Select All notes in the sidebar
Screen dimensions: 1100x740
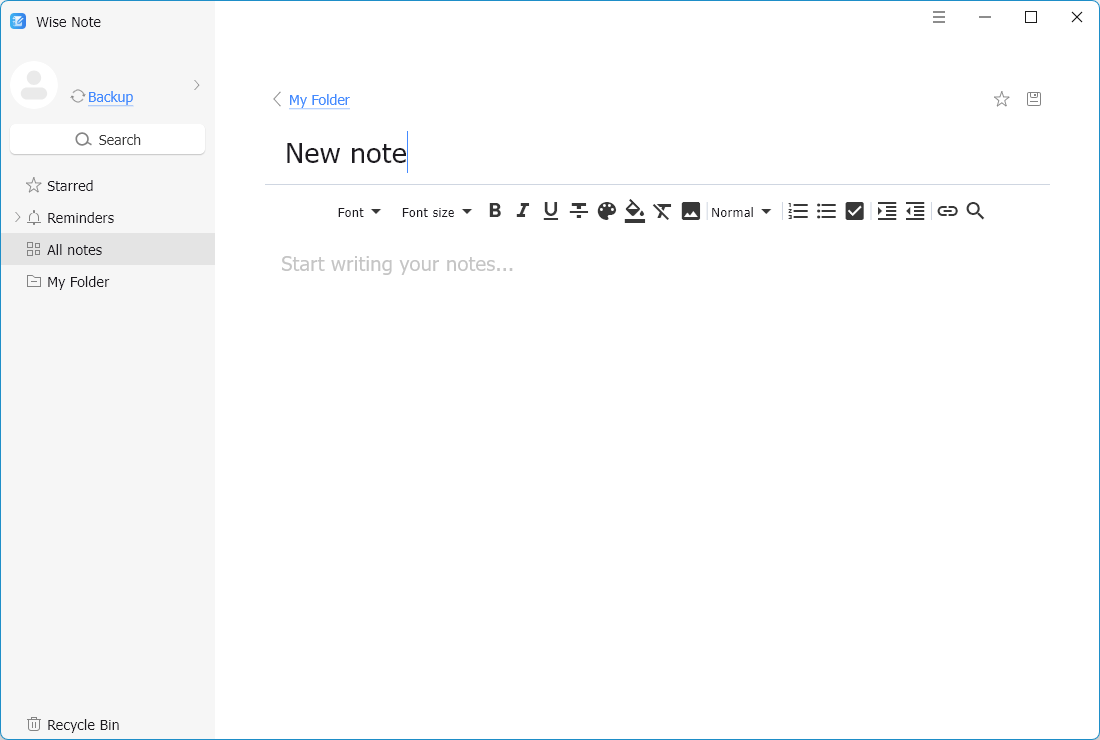point(75,250)
